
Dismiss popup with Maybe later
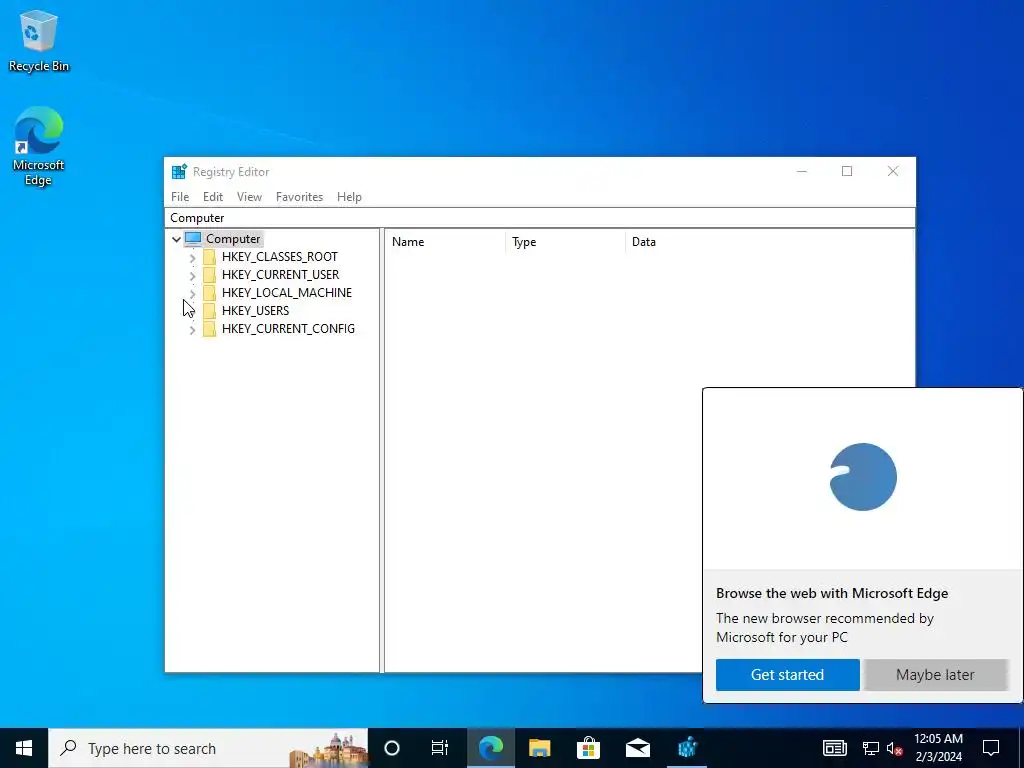pos(935,675)
